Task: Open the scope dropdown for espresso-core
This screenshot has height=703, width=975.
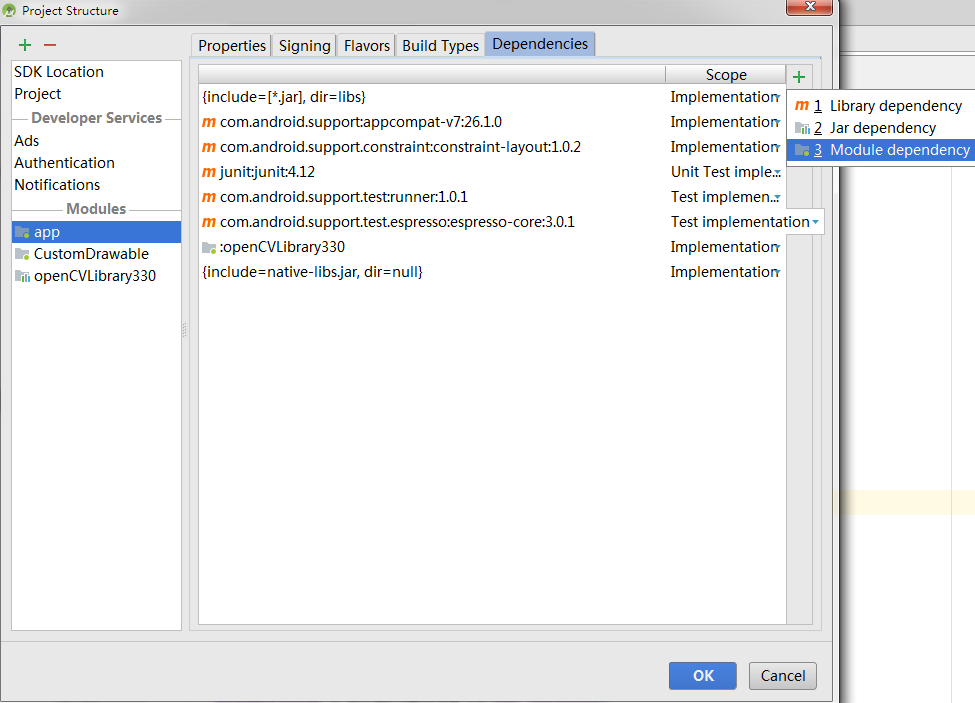Action: point(816,221)
